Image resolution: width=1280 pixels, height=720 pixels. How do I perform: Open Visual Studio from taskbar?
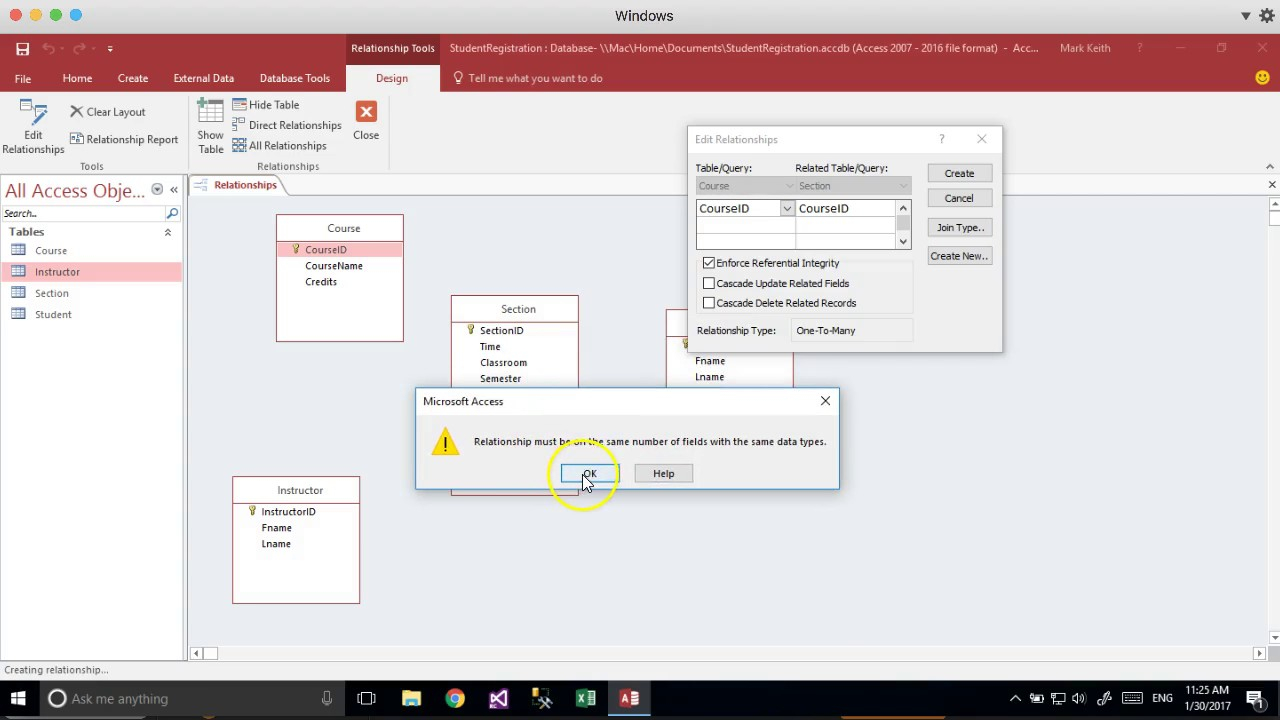[499, 699]
